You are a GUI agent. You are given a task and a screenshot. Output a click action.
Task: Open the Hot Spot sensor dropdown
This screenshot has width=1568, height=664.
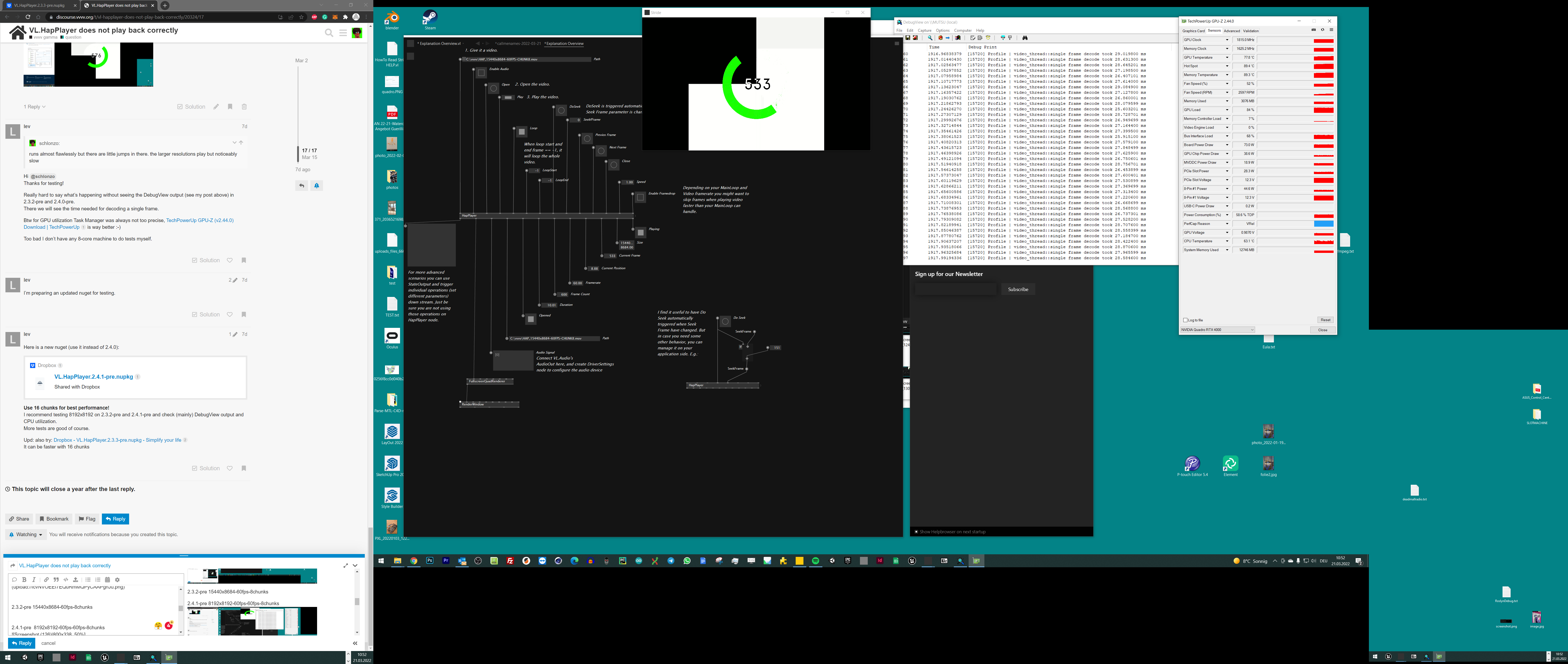coord(1227,66)
